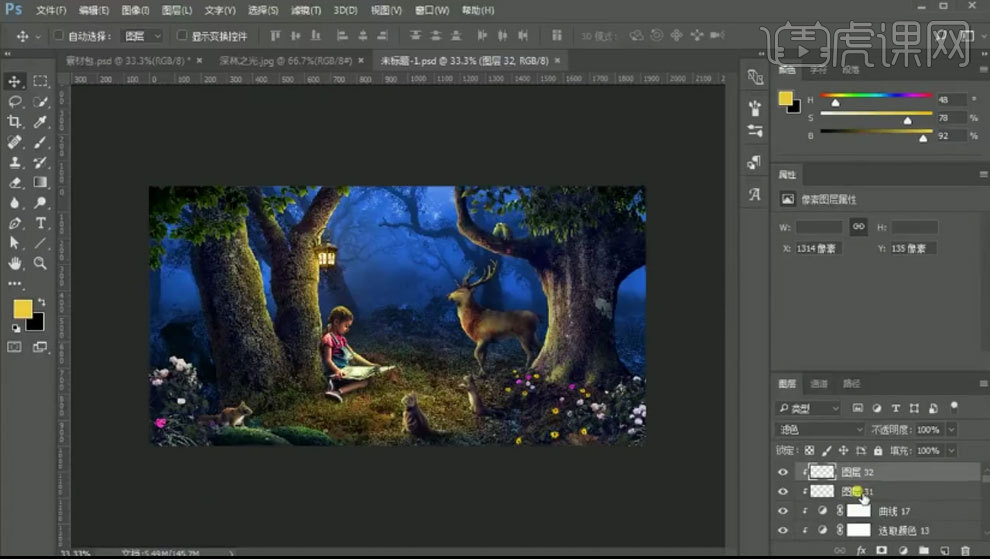
Task: Toggle lock all padlock
Action: click(878, 450)
